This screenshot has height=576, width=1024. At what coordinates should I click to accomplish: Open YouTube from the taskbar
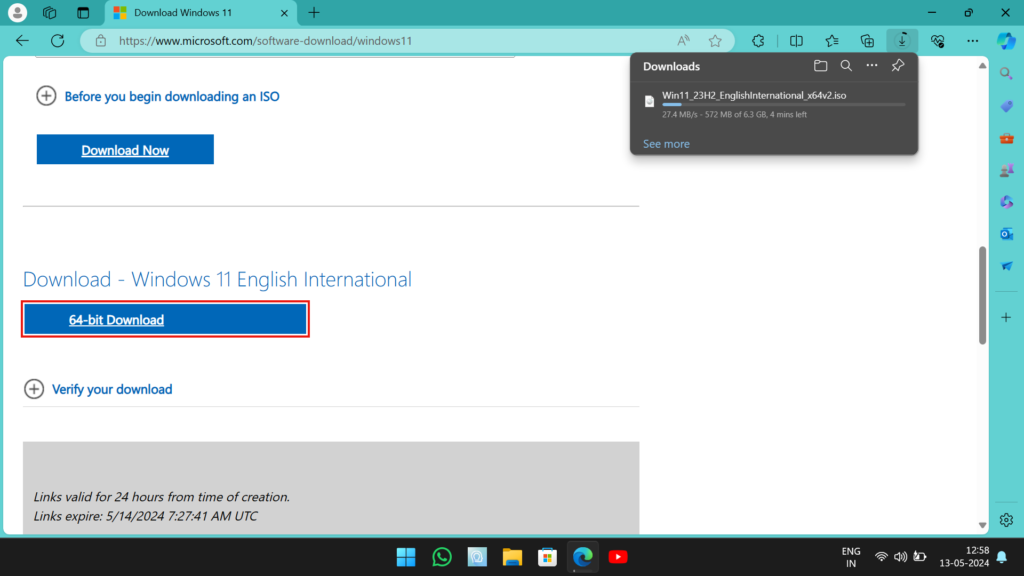[x=618, y=557]
